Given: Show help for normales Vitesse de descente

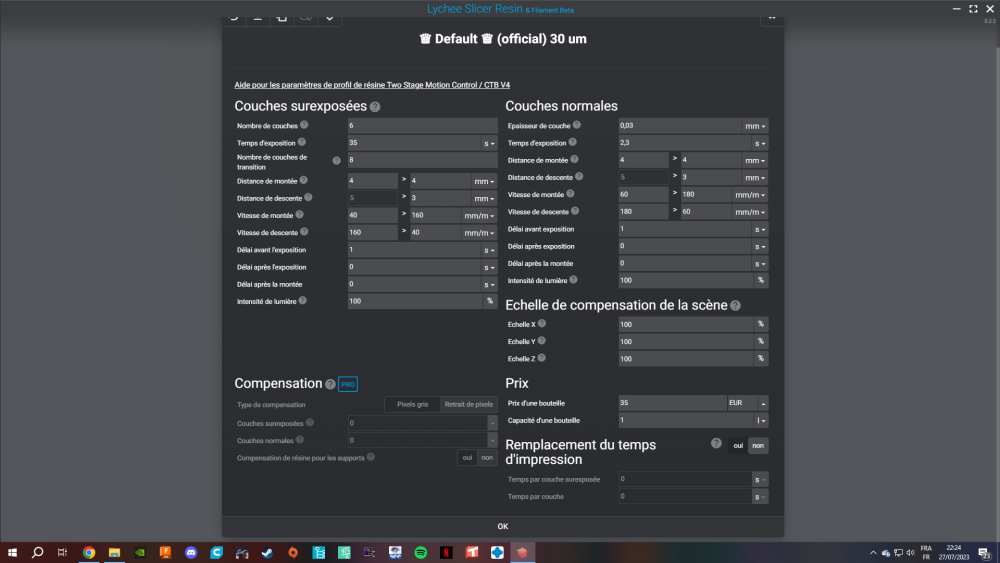Looking at the screenshot, I should point(575,211).
